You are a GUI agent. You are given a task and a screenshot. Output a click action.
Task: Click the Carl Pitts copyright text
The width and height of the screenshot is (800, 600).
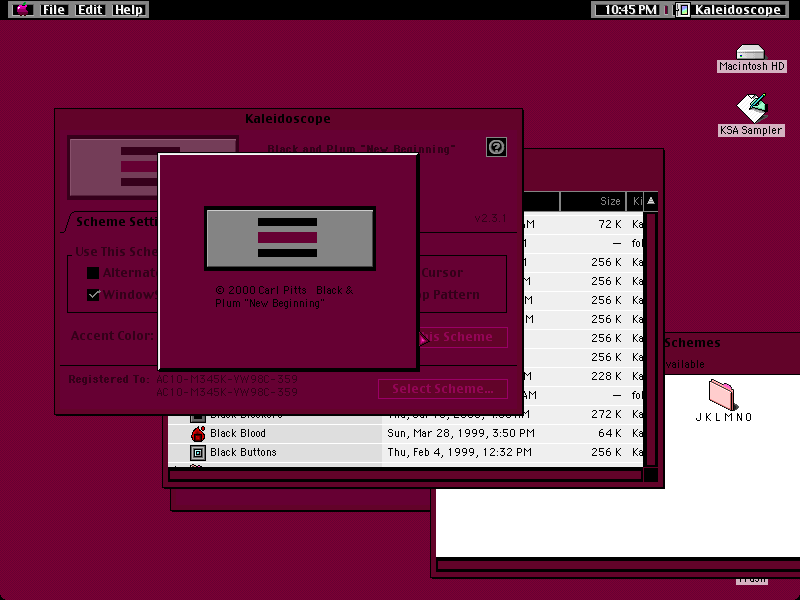[x=284, y=296]
